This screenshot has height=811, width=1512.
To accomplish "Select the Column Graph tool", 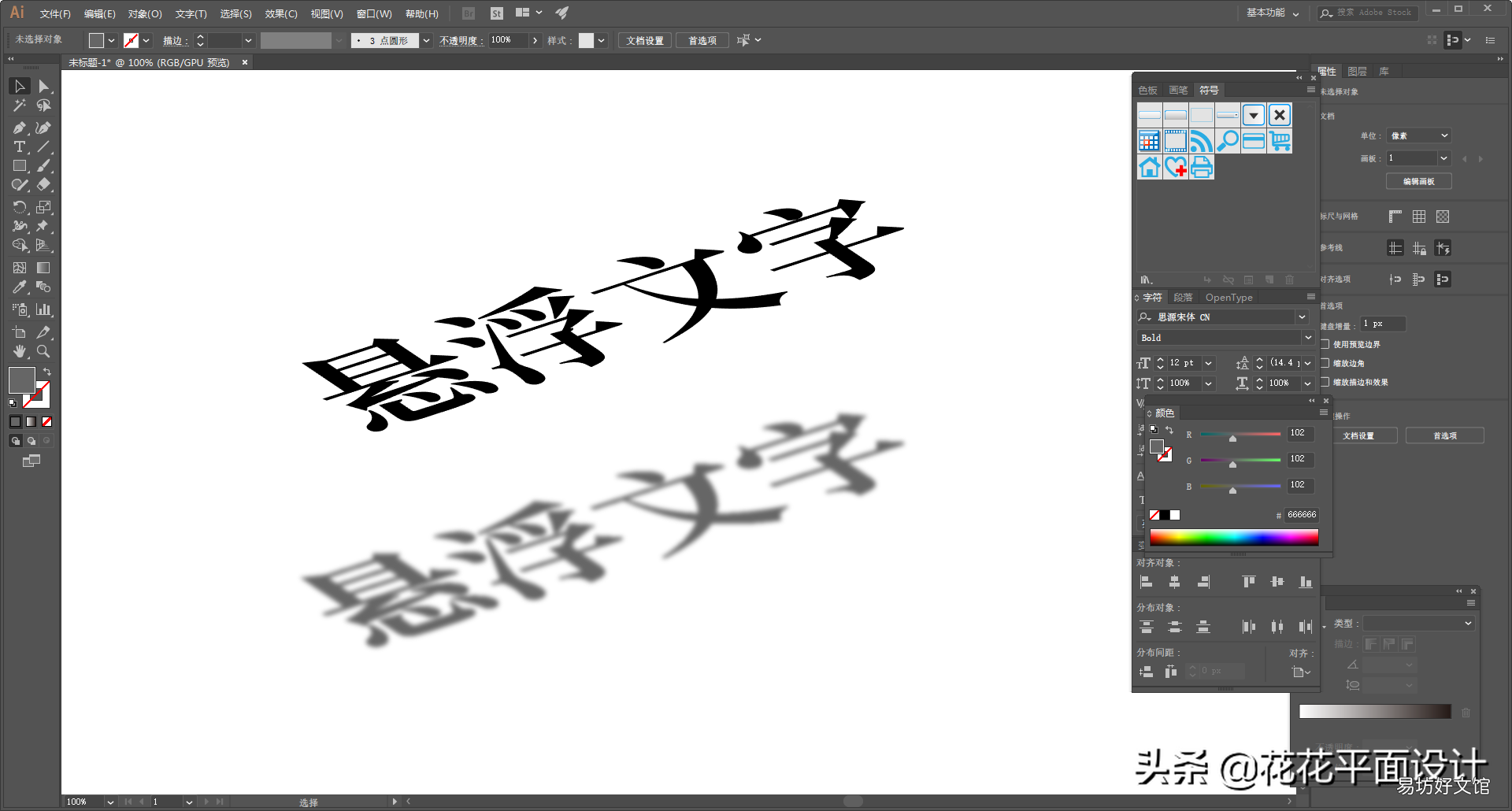I will pyautogui.click(x=44, y=309).
